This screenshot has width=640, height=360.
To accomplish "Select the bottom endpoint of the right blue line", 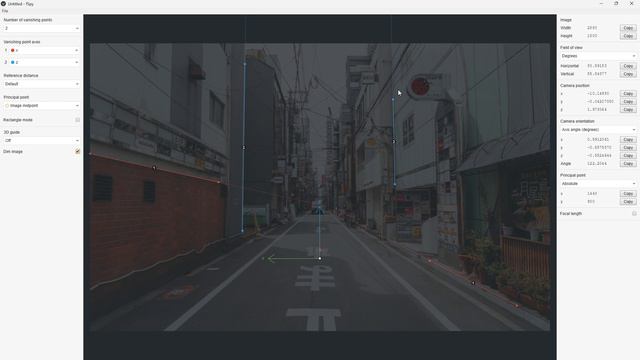I will coord(395,184).
